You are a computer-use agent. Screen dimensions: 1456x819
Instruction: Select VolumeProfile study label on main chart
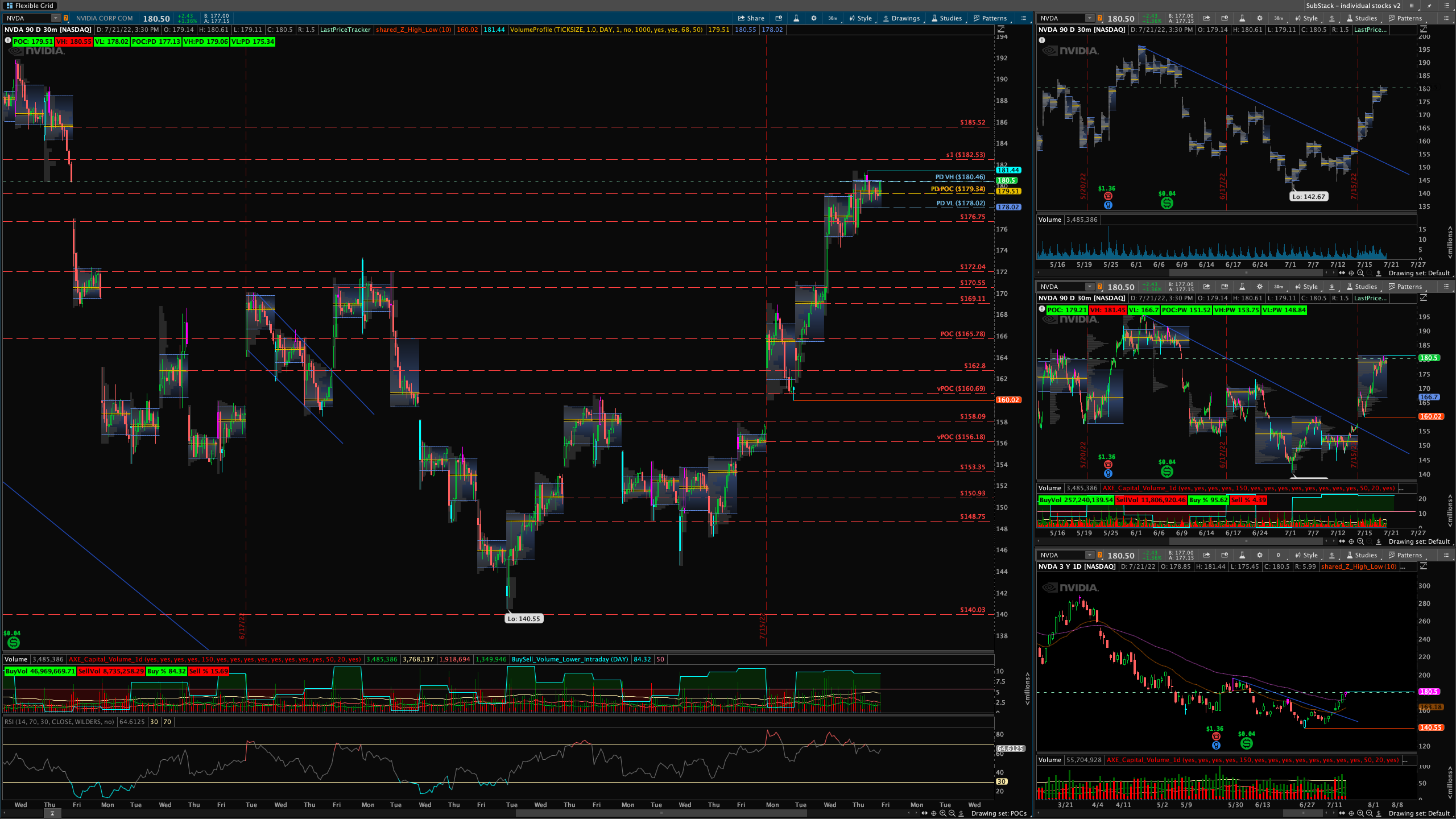[x=606, y=30]
